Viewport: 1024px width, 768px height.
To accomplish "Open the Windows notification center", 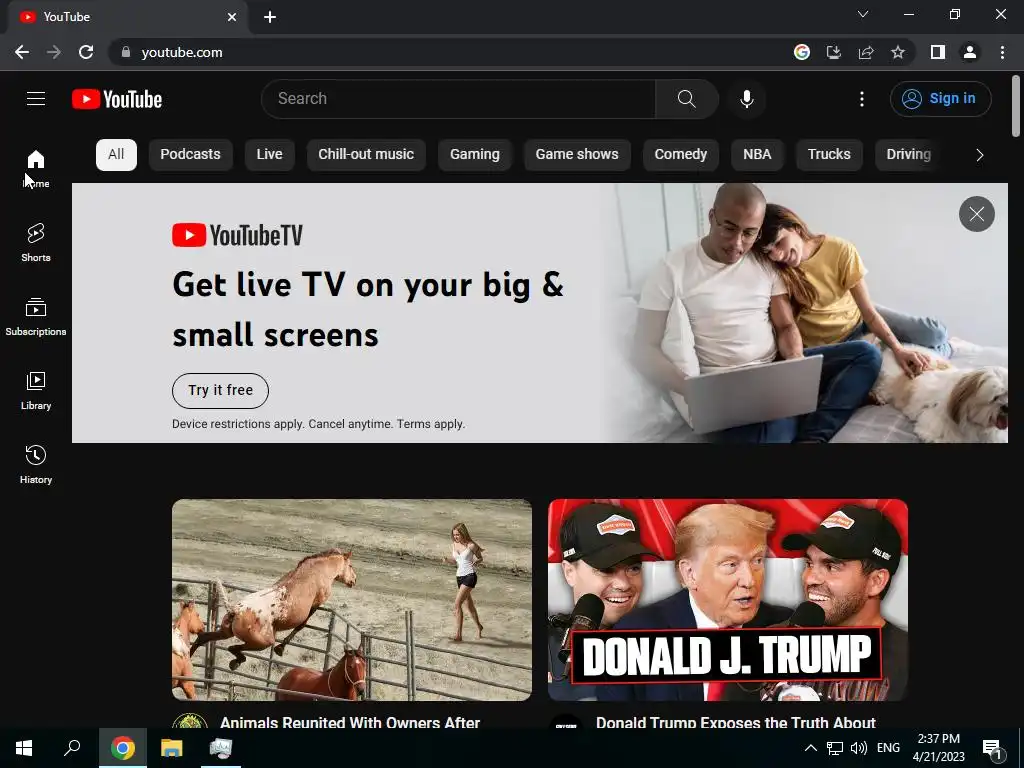I will coord(993,748).
